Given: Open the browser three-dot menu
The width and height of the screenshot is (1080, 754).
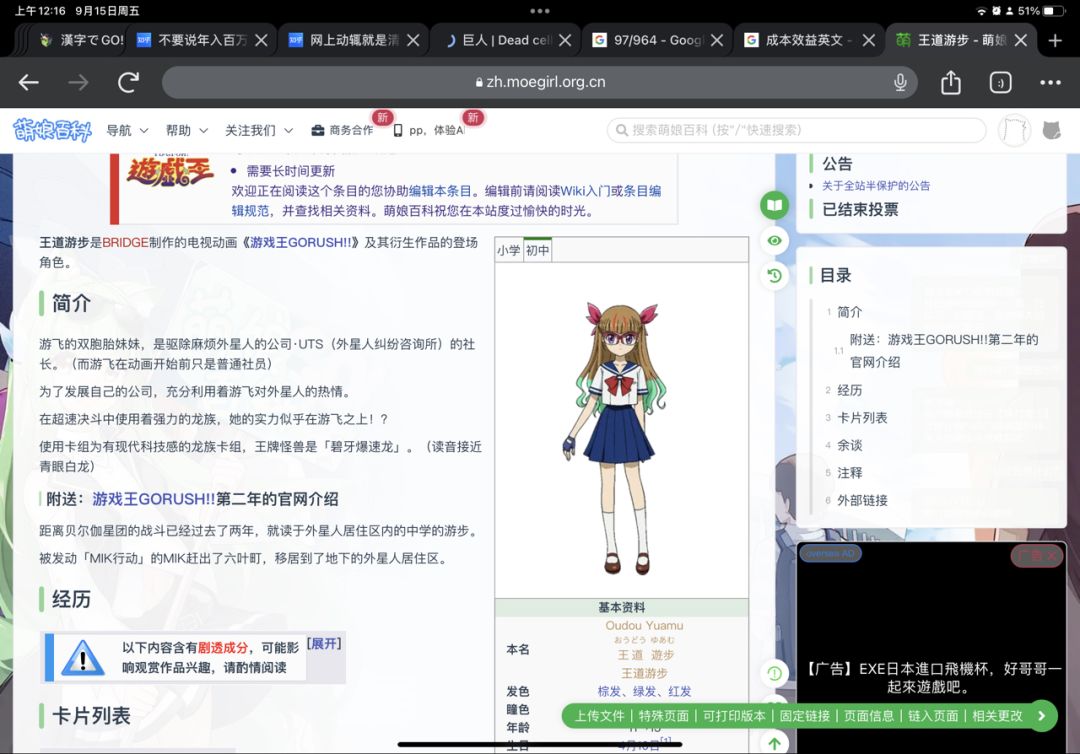Looking at the screenshot, I should [x=1050, y=83].
